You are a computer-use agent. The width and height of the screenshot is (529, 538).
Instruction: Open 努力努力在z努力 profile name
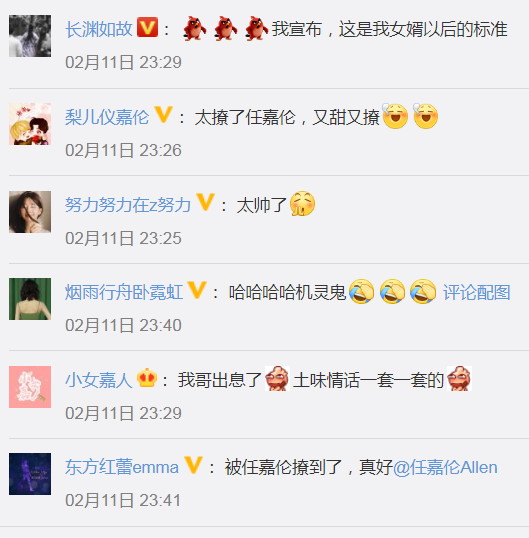pos(128,205)
